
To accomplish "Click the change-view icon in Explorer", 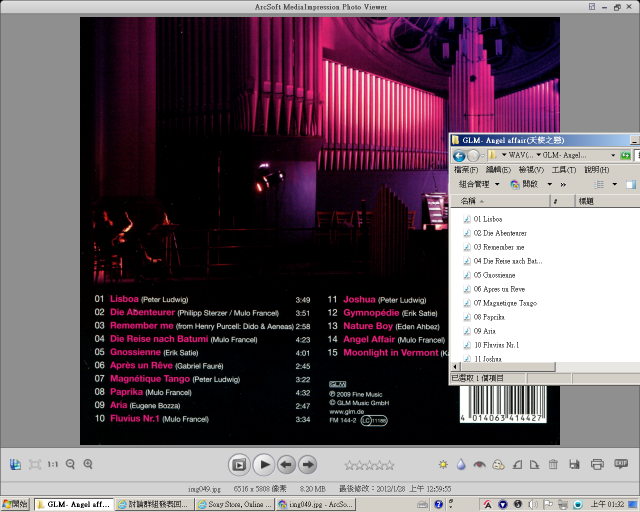I will (x=599, y=185).
